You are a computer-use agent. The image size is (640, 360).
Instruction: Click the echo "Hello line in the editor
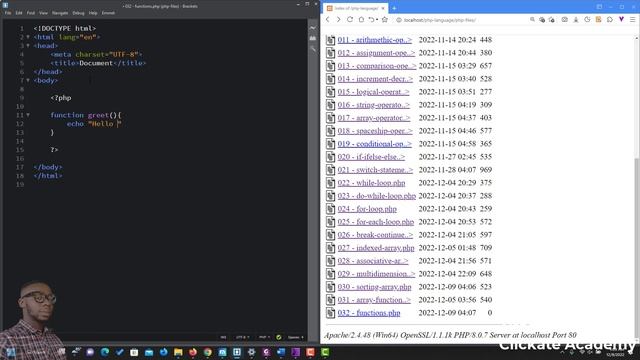click(x=94, y=124)
